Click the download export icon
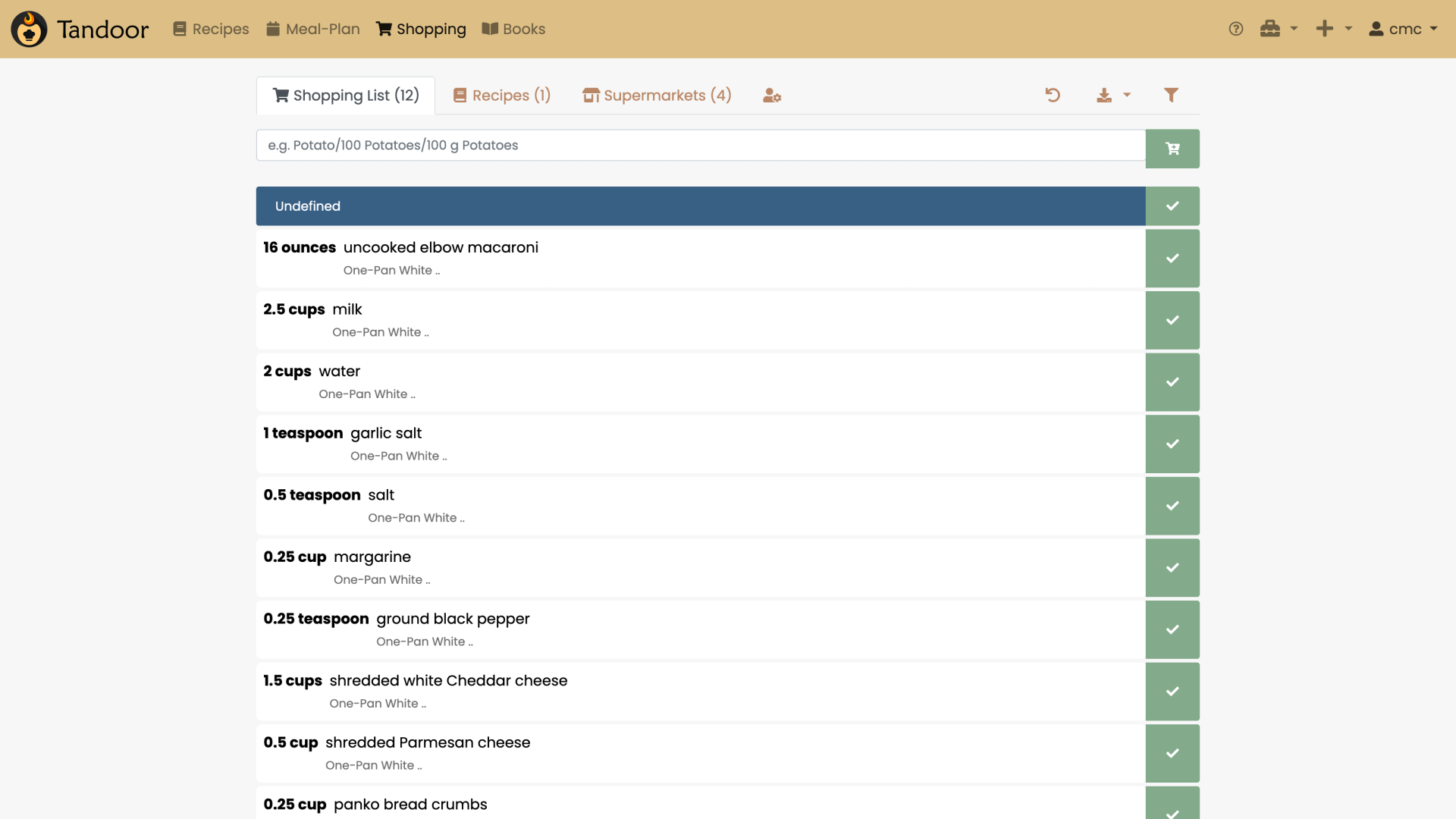Screen dimensions: 1456x819 (1104, 95)
